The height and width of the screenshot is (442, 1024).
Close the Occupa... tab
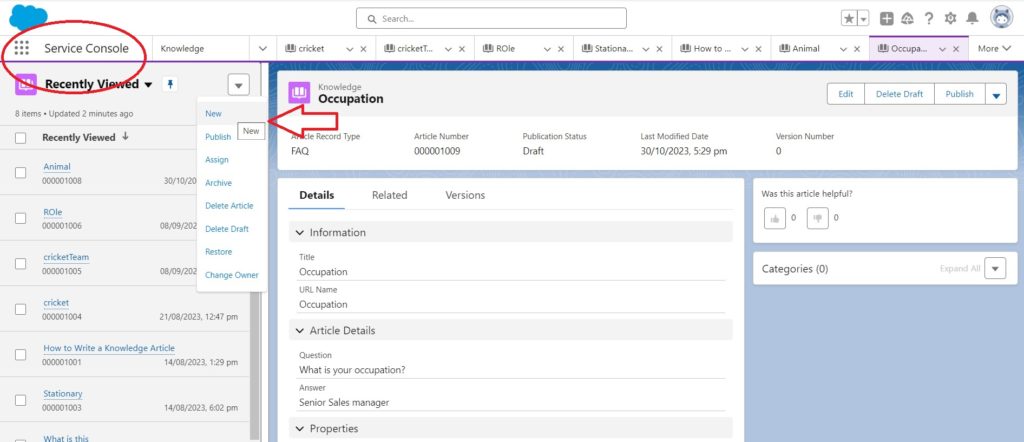coord(956,49)
